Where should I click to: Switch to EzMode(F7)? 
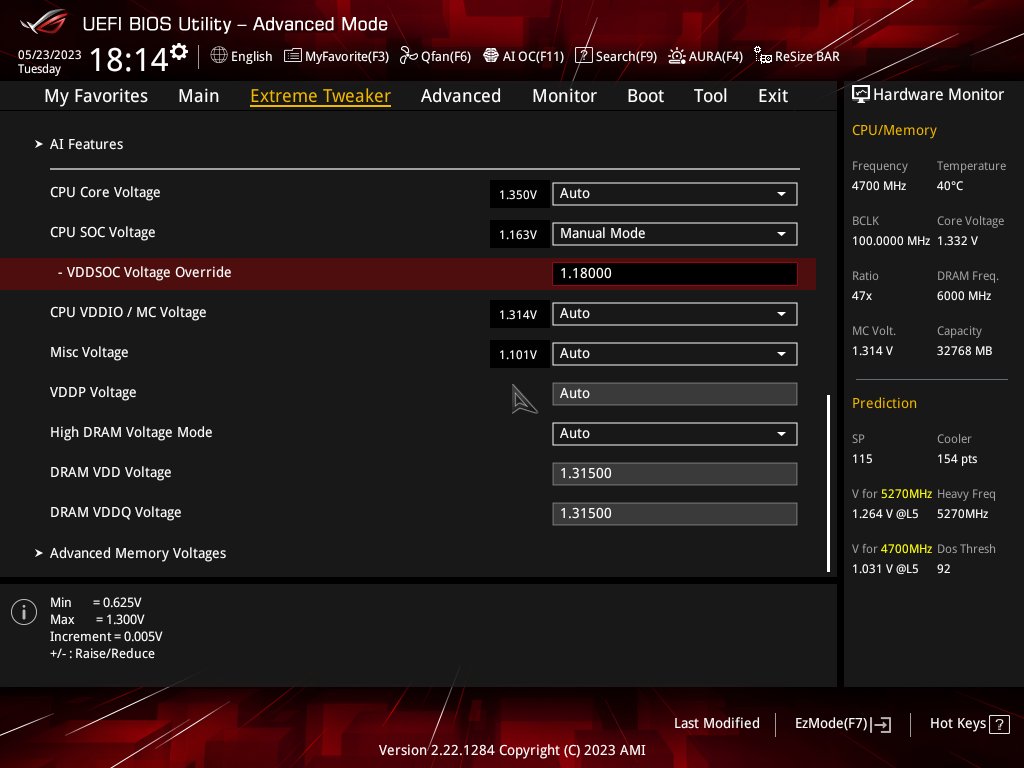[x=842, y=724]
